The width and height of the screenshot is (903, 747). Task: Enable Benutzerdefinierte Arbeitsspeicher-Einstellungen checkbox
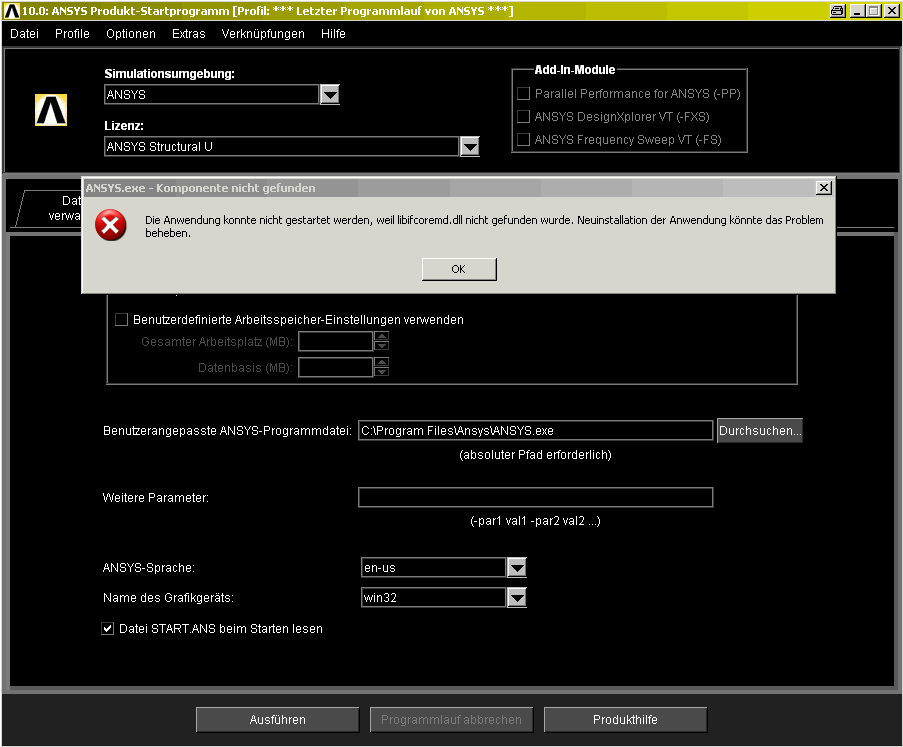tap(121, 320)
